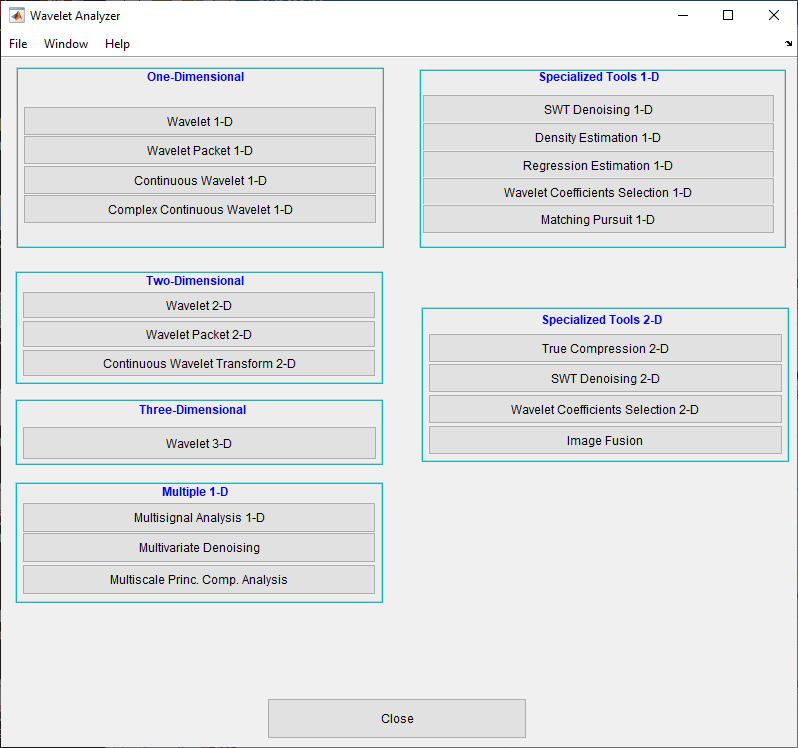Screen dimensions: 798x748
Task: Click the Close button at bottom
Action: point(397,718)
